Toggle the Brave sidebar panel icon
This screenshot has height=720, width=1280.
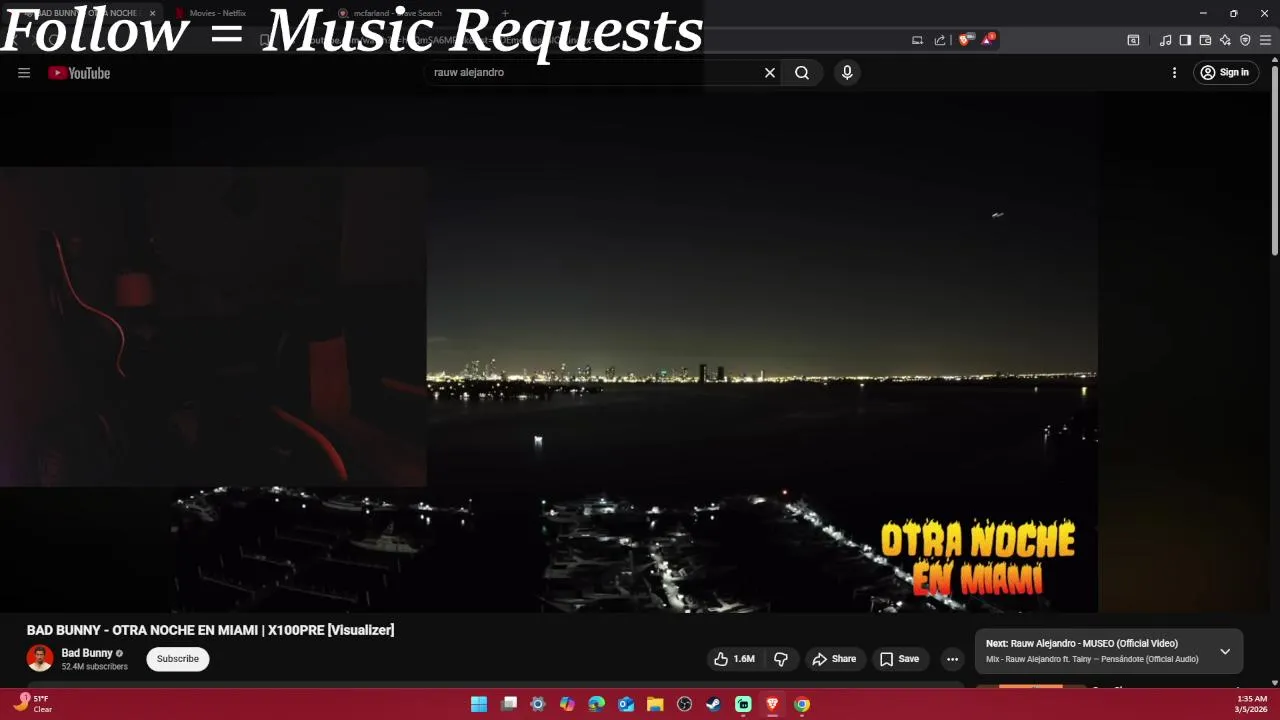pos(1185,40)
